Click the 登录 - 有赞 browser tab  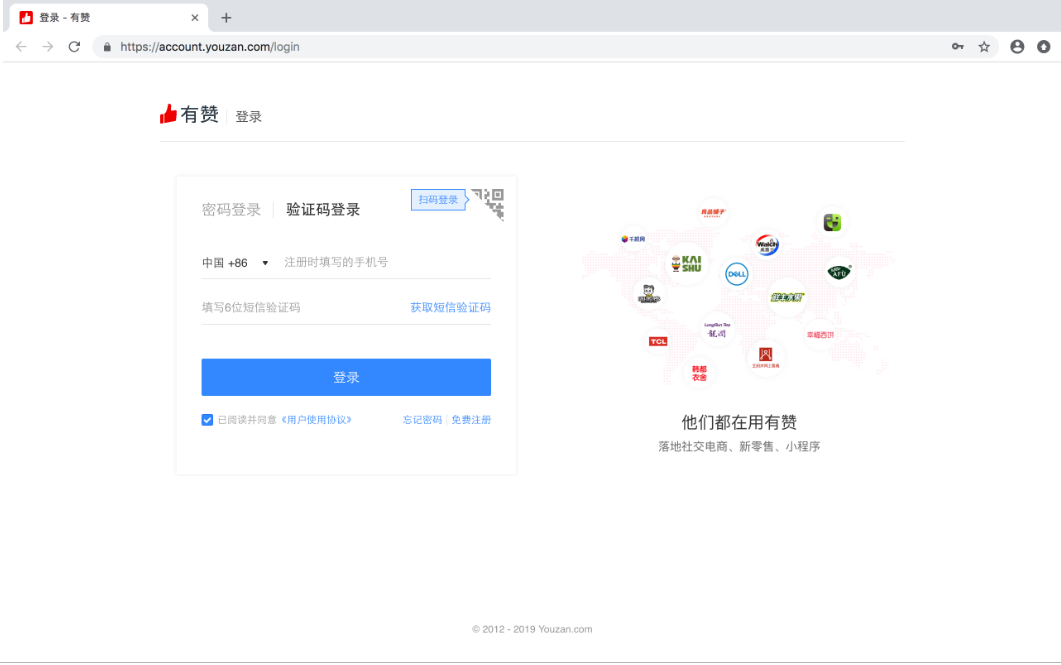[108, 18]
